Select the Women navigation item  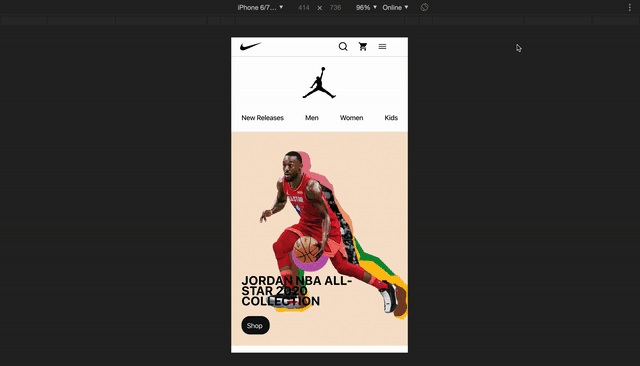351,118
